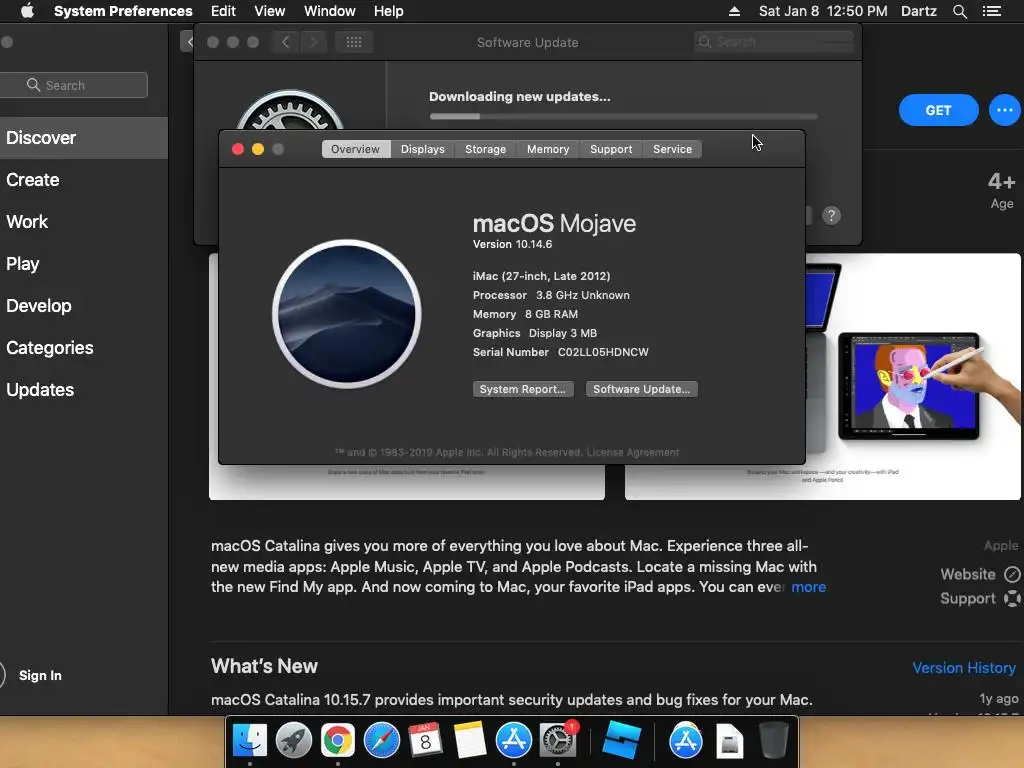Click the Website compass icon

click(x=1012, y=575)
